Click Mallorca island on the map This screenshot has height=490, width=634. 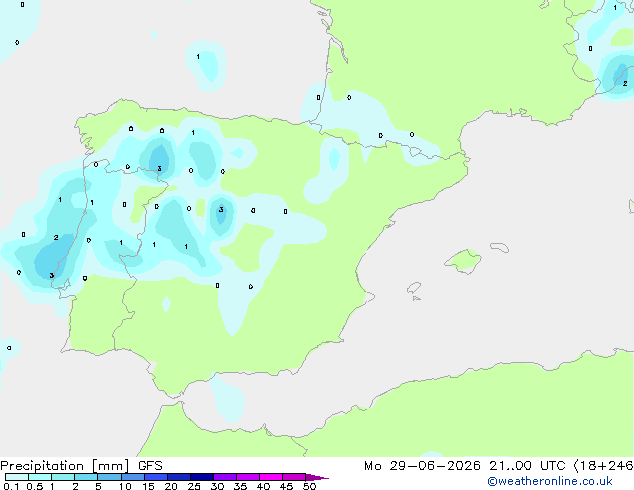coord(464,261)
